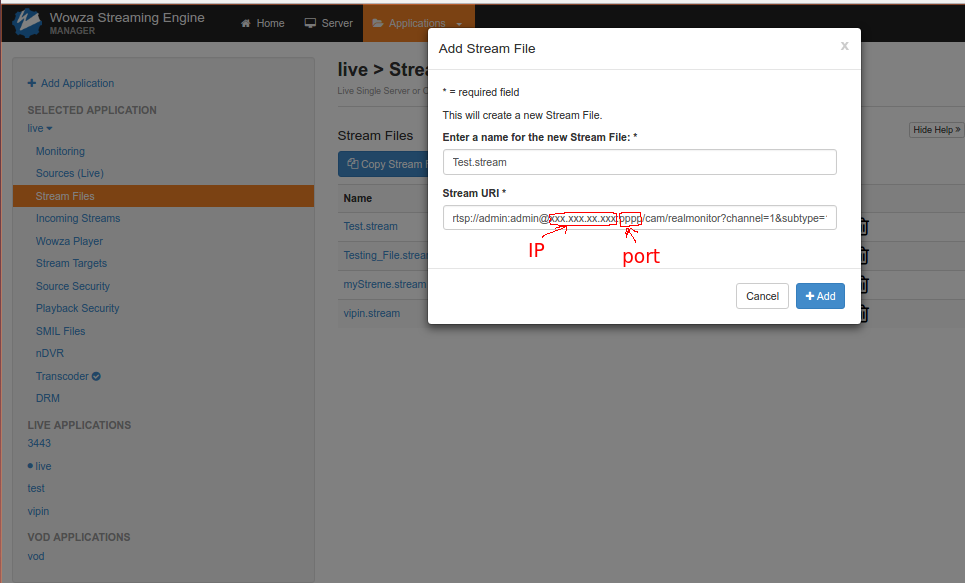Screen dimensions: 965x583
Task: Open the DRM sidebar item
Action: point(47,398)
